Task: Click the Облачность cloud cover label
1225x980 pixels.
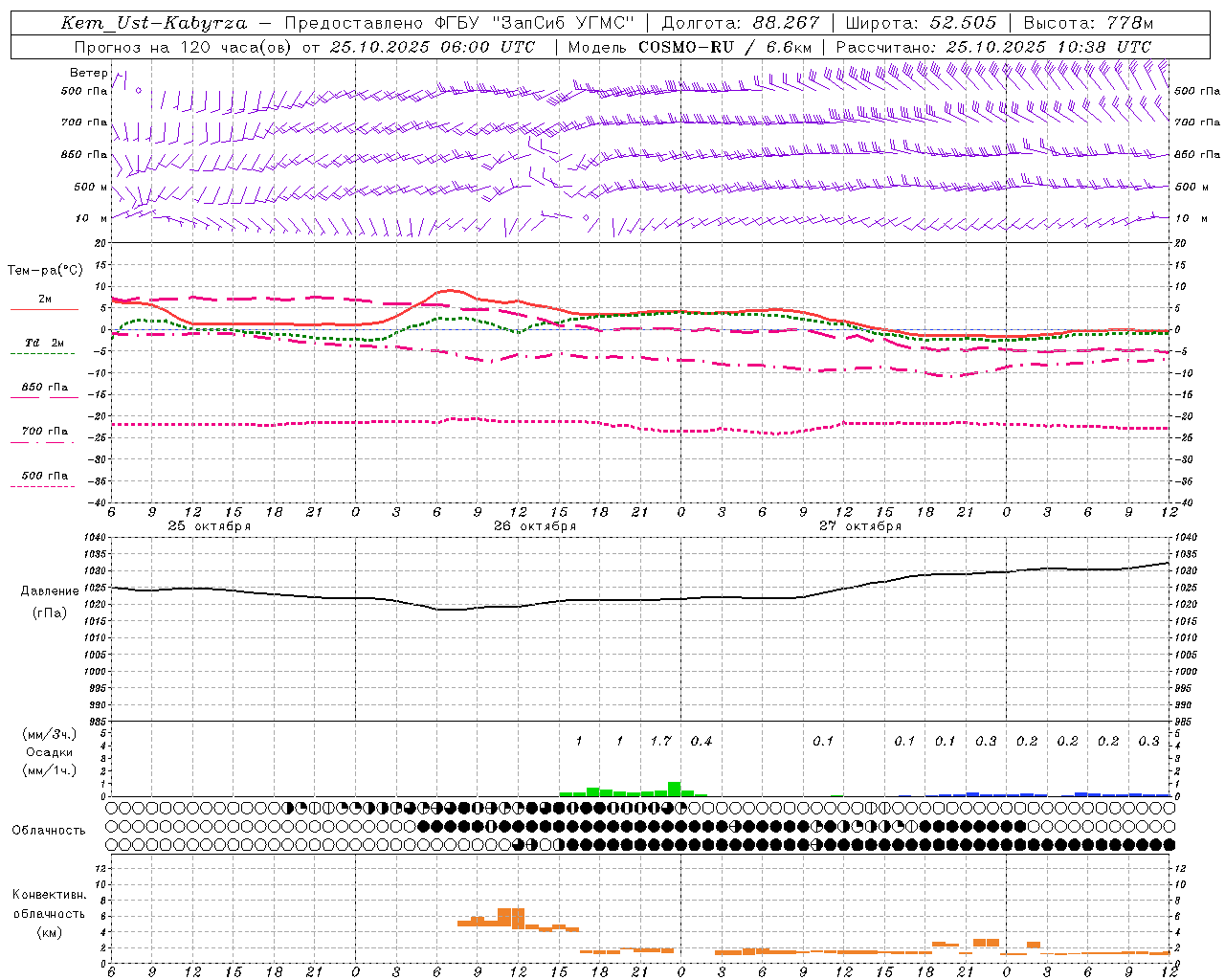Action: pyautogui.click(x=49, y=830)
